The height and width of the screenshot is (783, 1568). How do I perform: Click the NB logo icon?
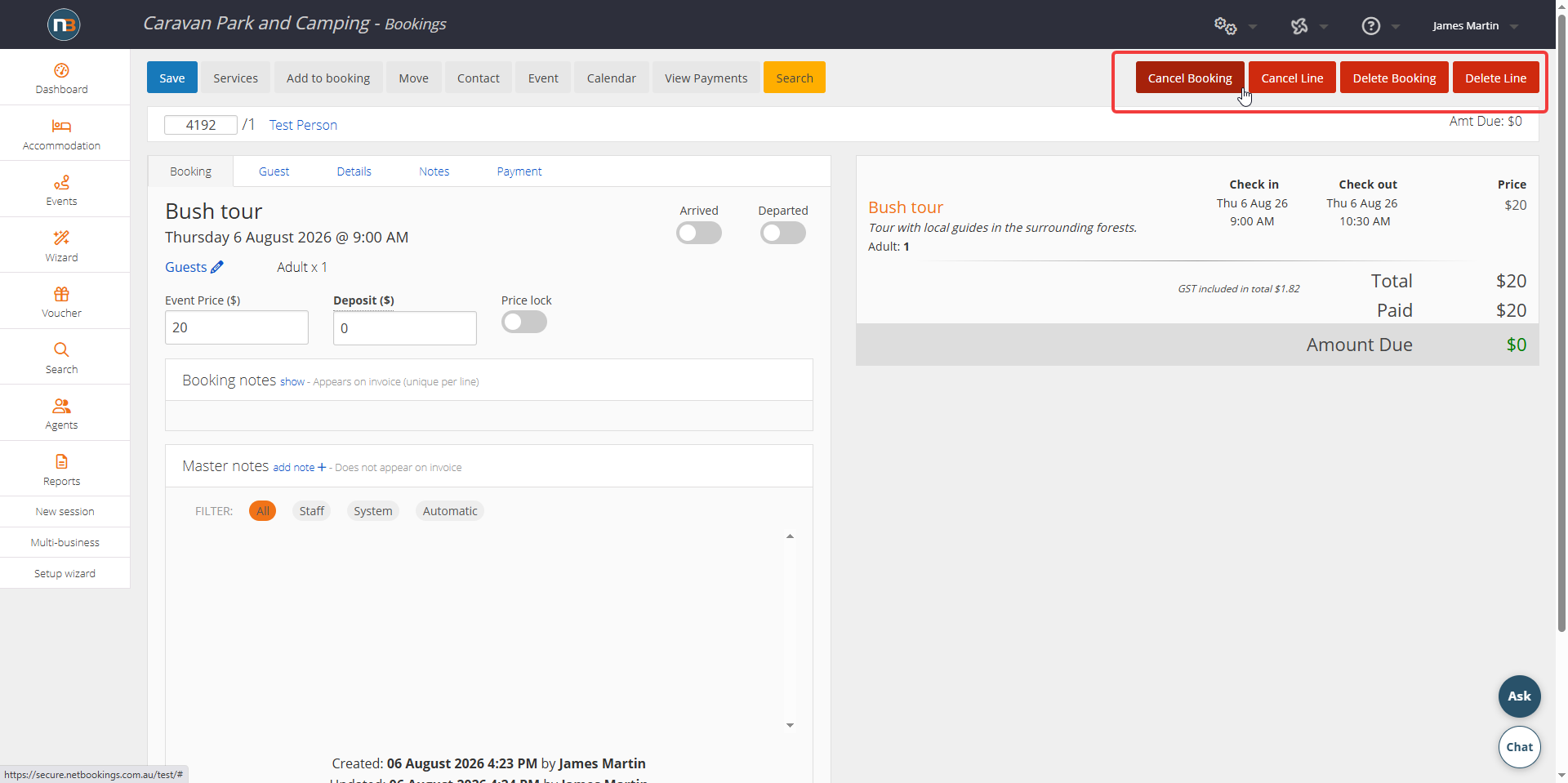(63, 24)
